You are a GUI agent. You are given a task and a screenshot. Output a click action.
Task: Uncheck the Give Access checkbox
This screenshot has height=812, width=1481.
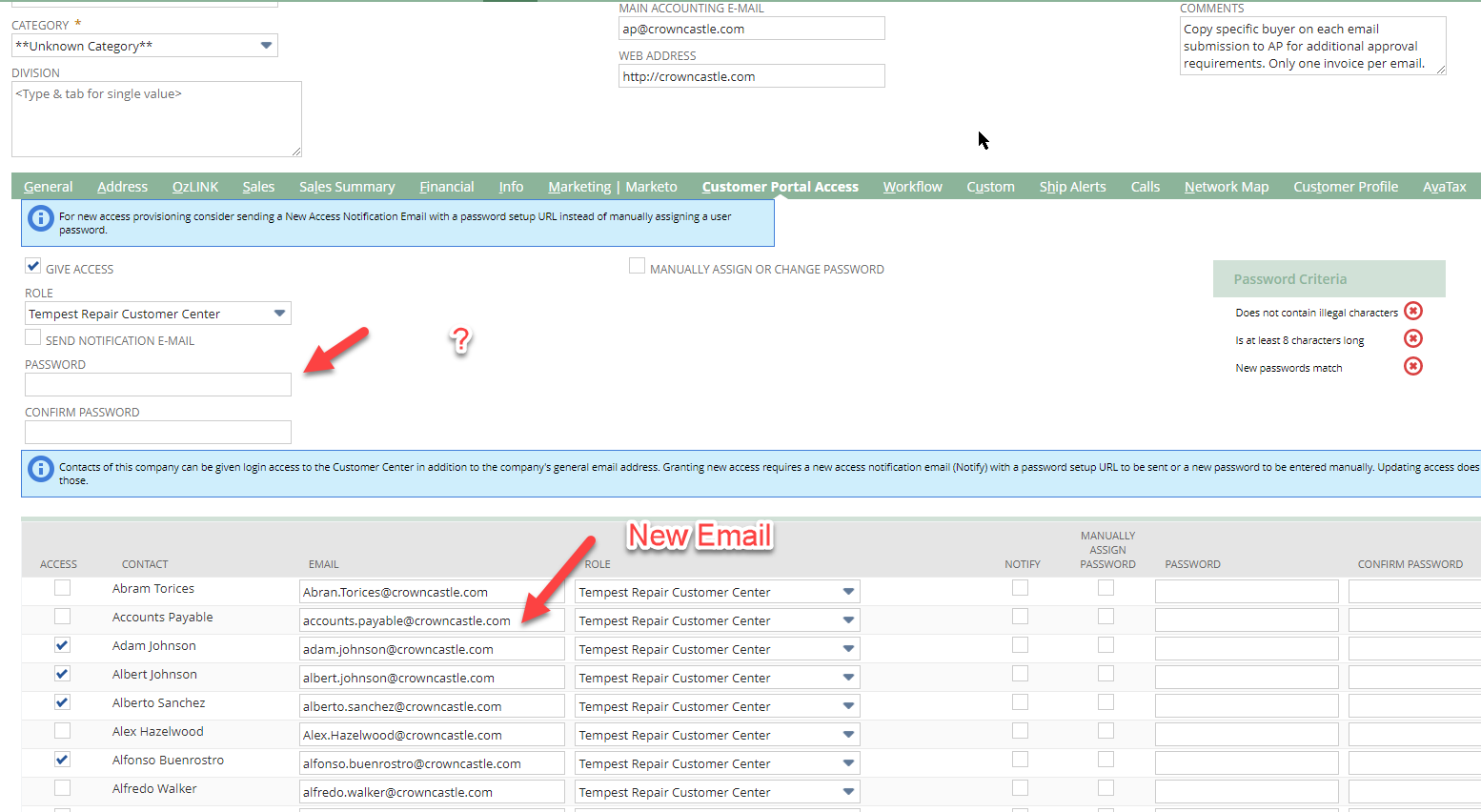[33, 266]
